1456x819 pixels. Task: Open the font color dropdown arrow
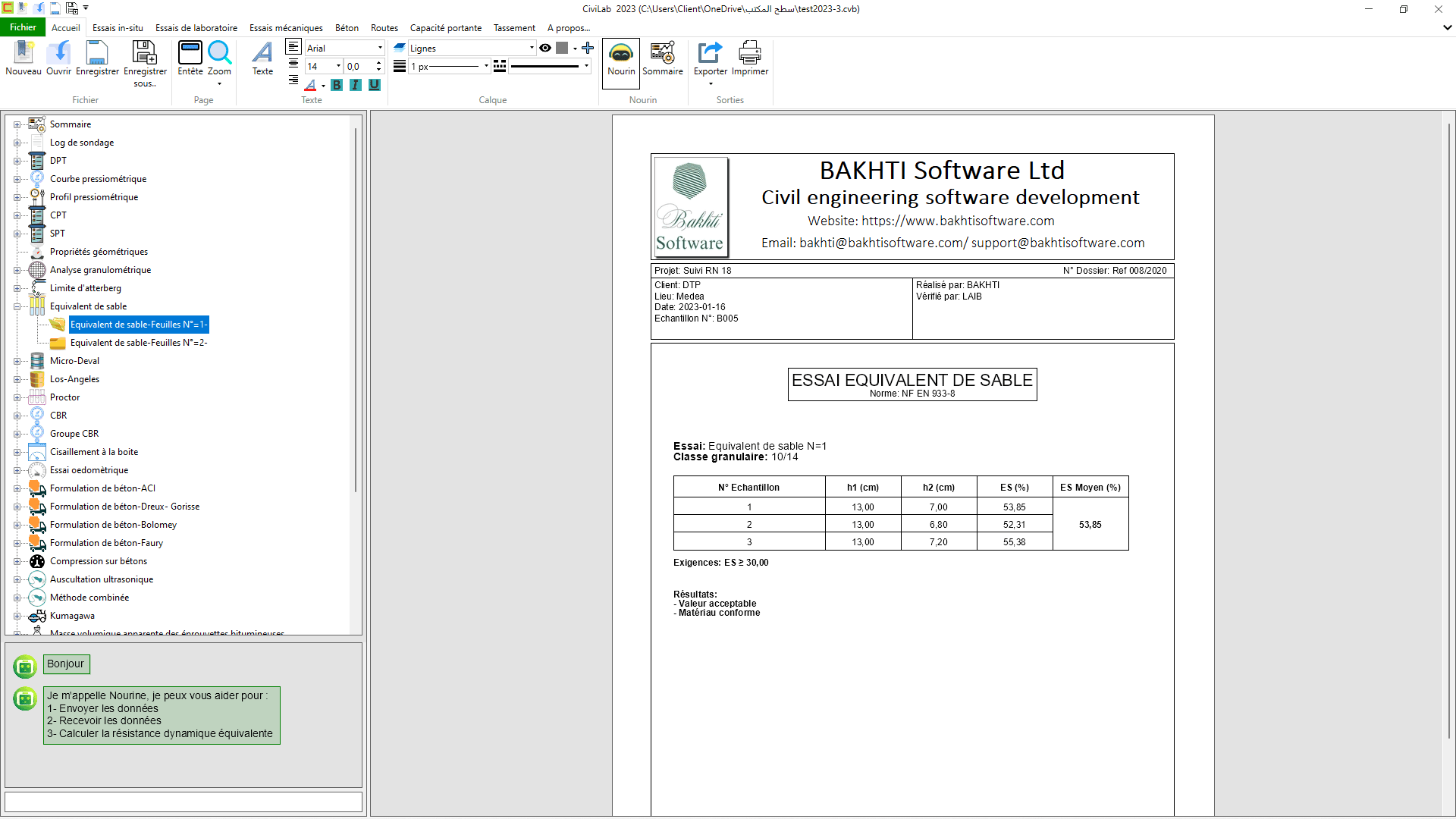point(323,86)
